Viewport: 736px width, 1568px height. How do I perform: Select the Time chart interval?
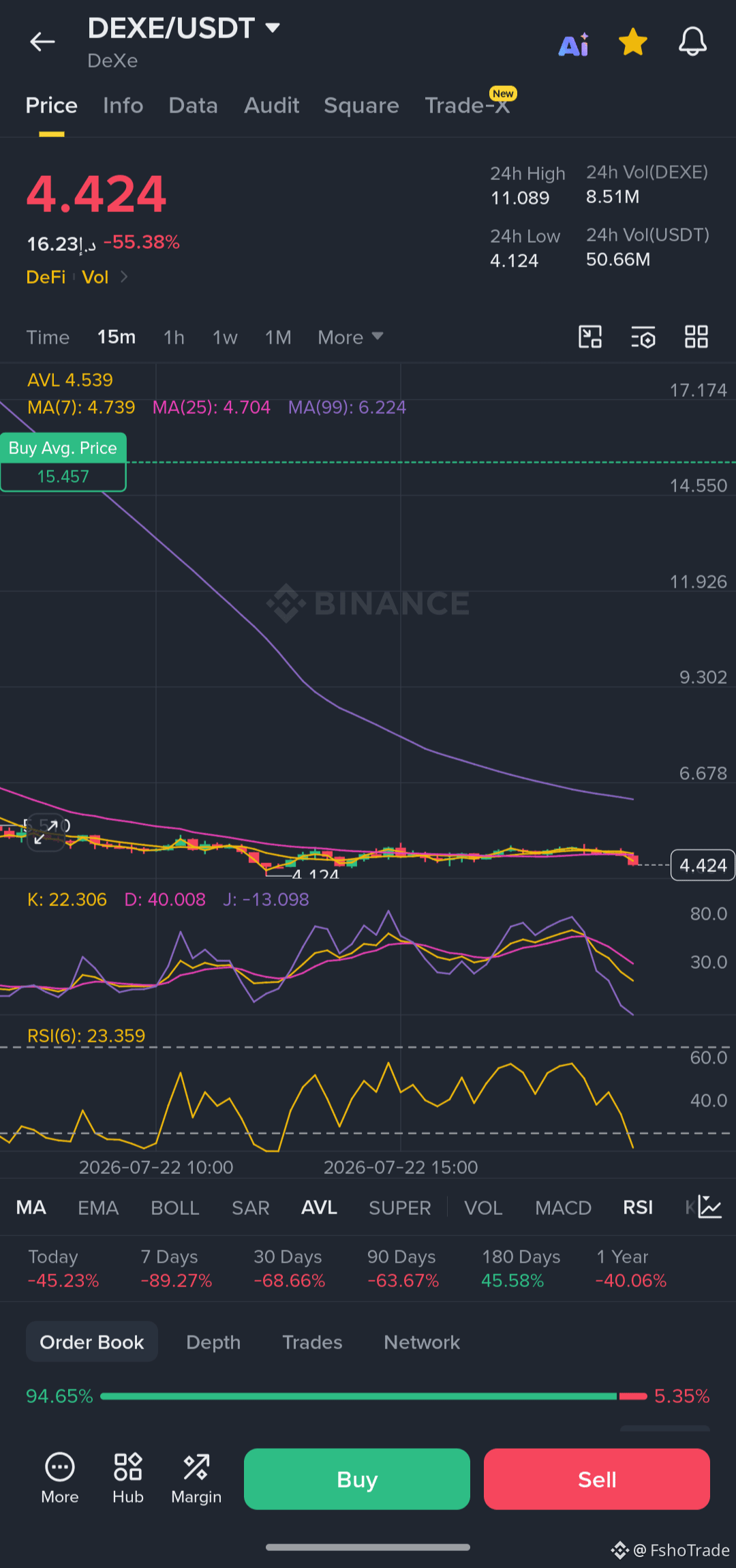pos(48,337)
